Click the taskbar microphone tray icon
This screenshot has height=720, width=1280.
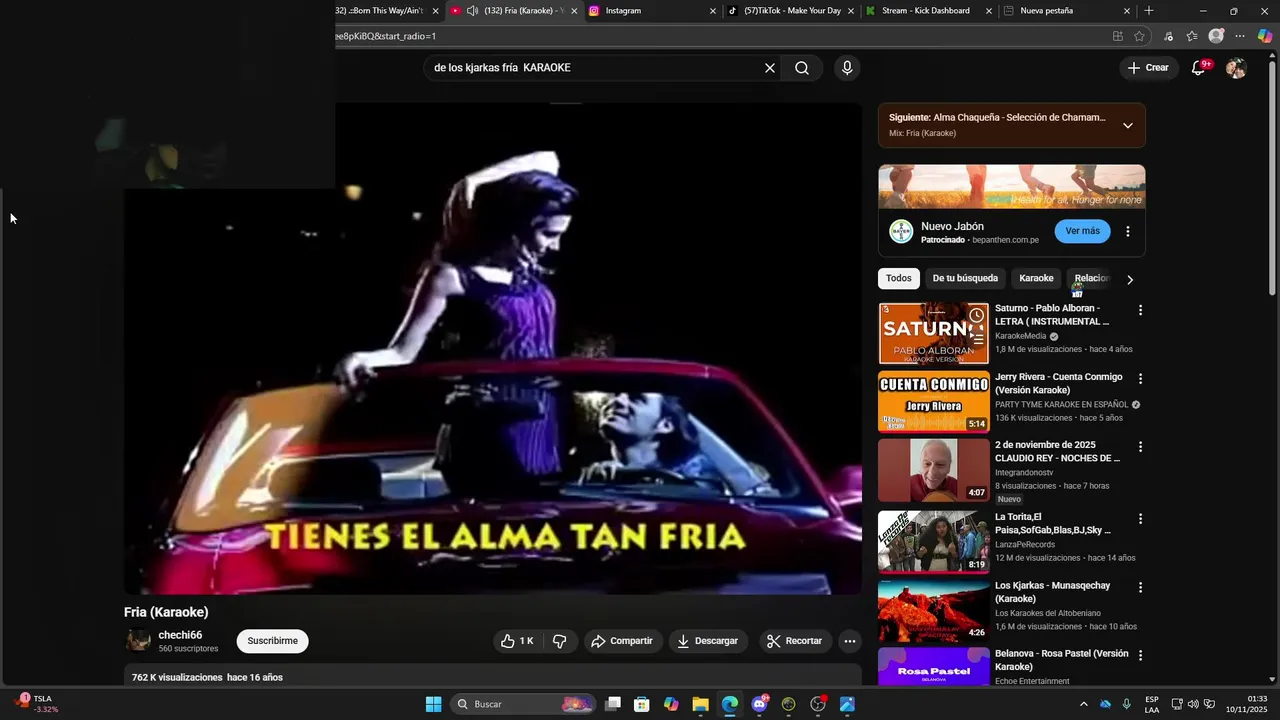click(1127, 704)
